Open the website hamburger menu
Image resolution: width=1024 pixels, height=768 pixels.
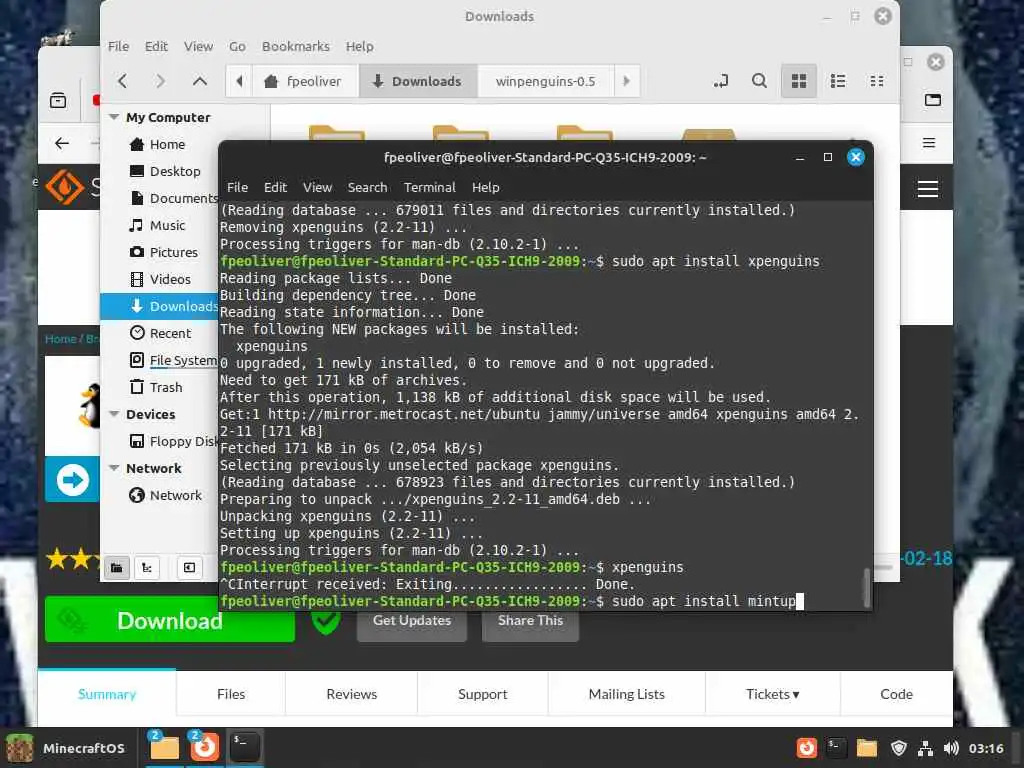(x=927, y=189)
